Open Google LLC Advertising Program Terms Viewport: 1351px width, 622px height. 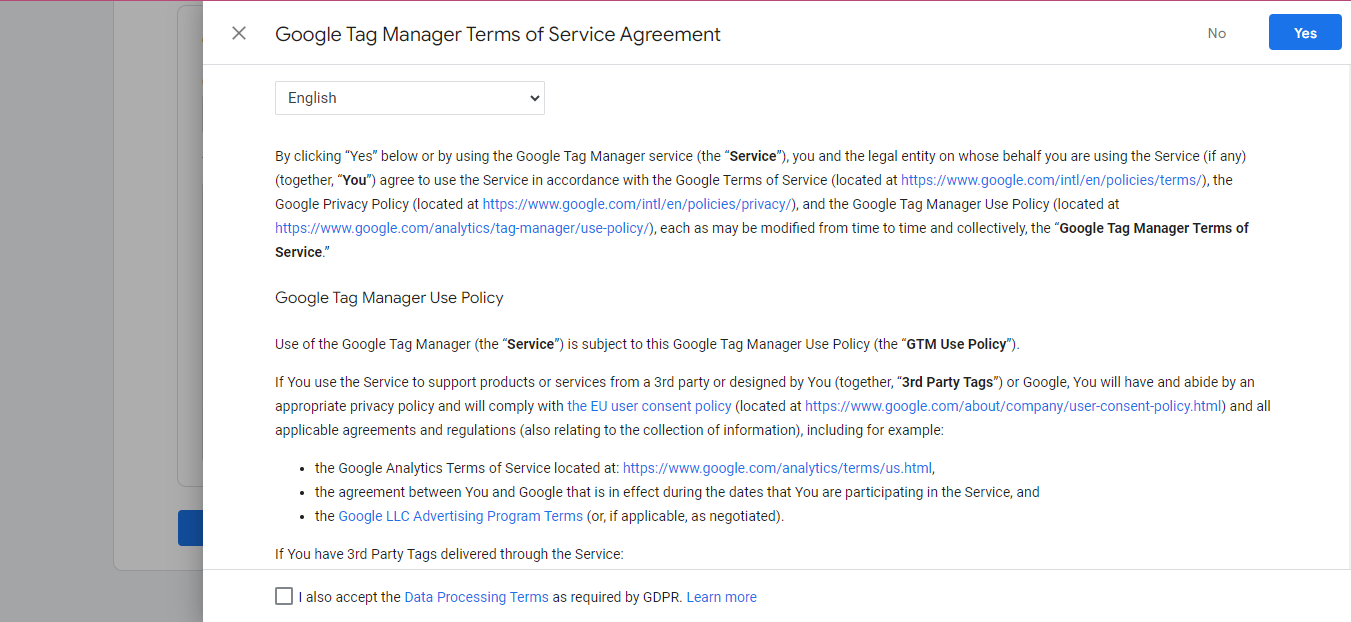point(460,516)
